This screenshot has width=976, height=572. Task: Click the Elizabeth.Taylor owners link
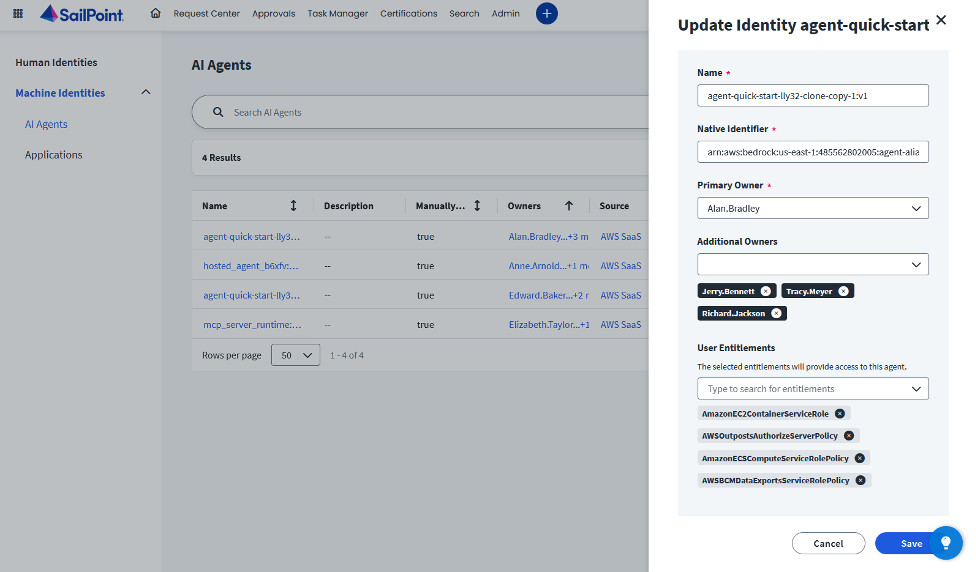coord(549,324)
